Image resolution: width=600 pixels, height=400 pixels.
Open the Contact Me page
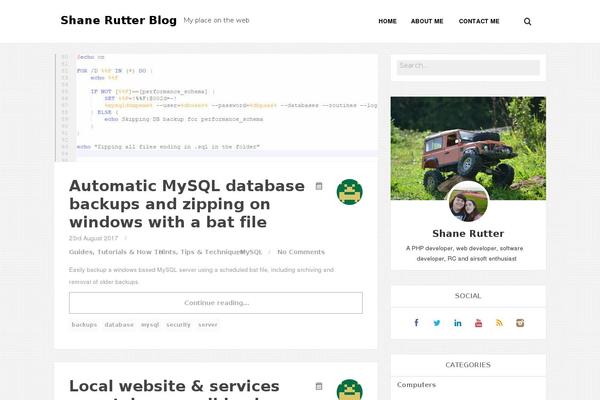click(x=479, y=21)
